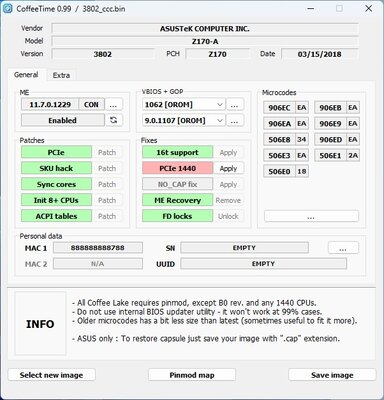
Task: Click Select new image button
Action: point(51,375)
